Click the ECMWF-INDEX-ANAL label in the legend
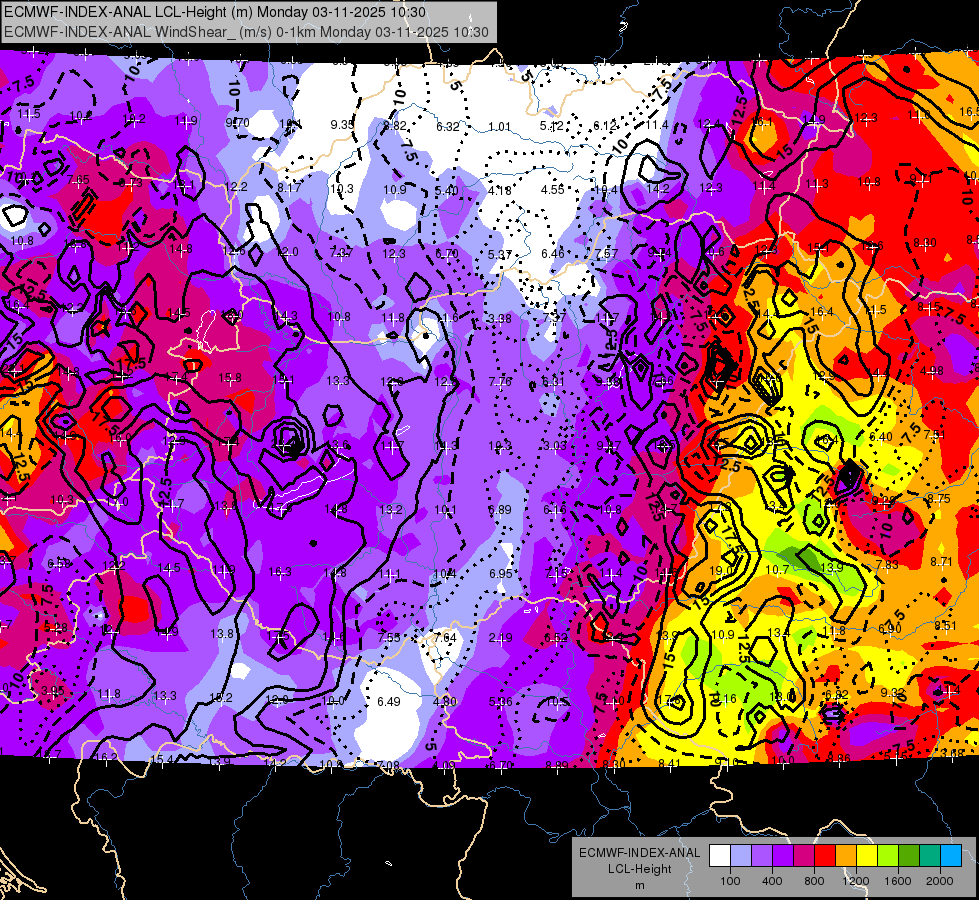Screen dimensions: 979x900 click(x=639, y=853)
